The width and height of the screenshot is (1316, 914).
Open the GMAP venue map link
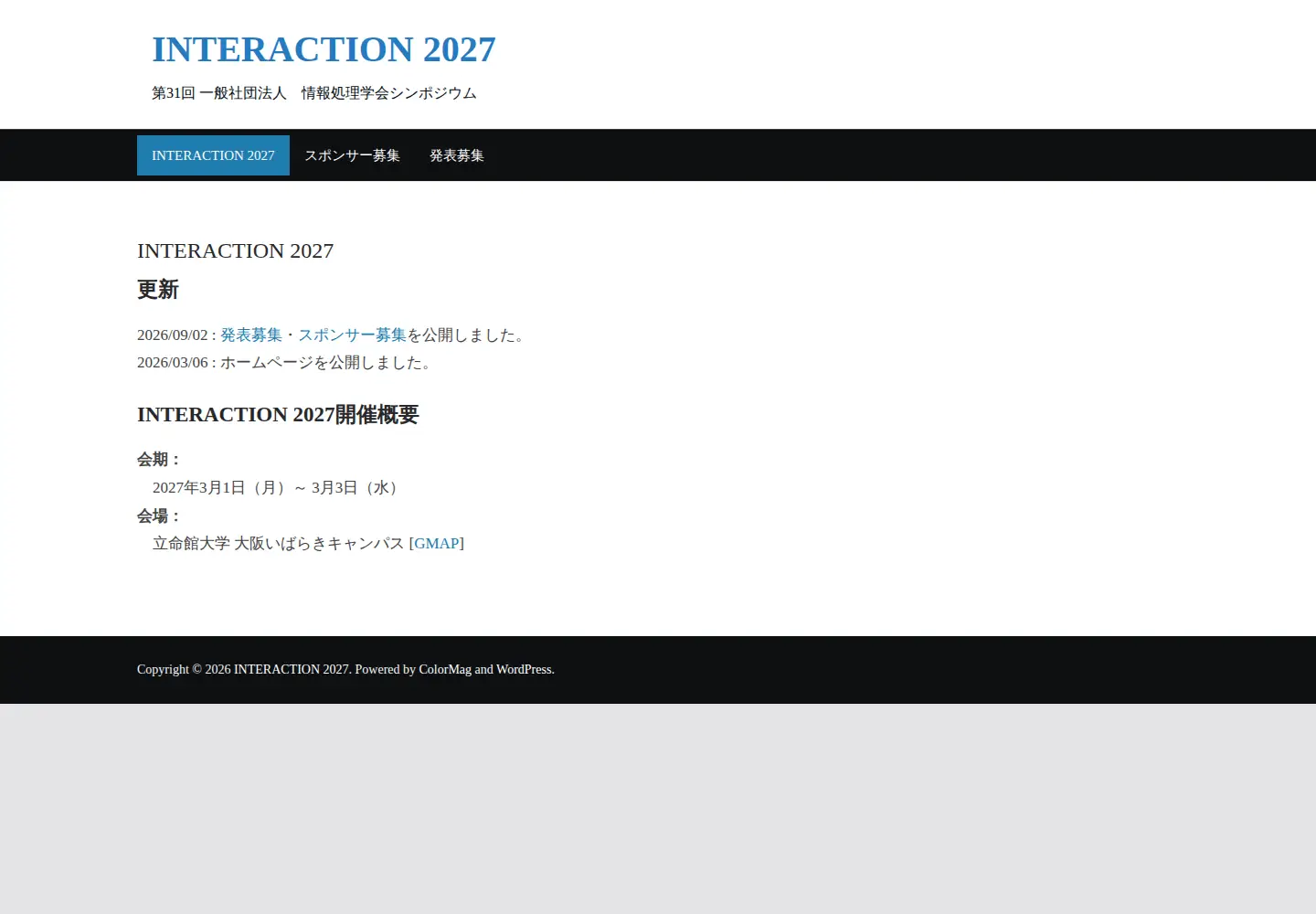point(437,543)
